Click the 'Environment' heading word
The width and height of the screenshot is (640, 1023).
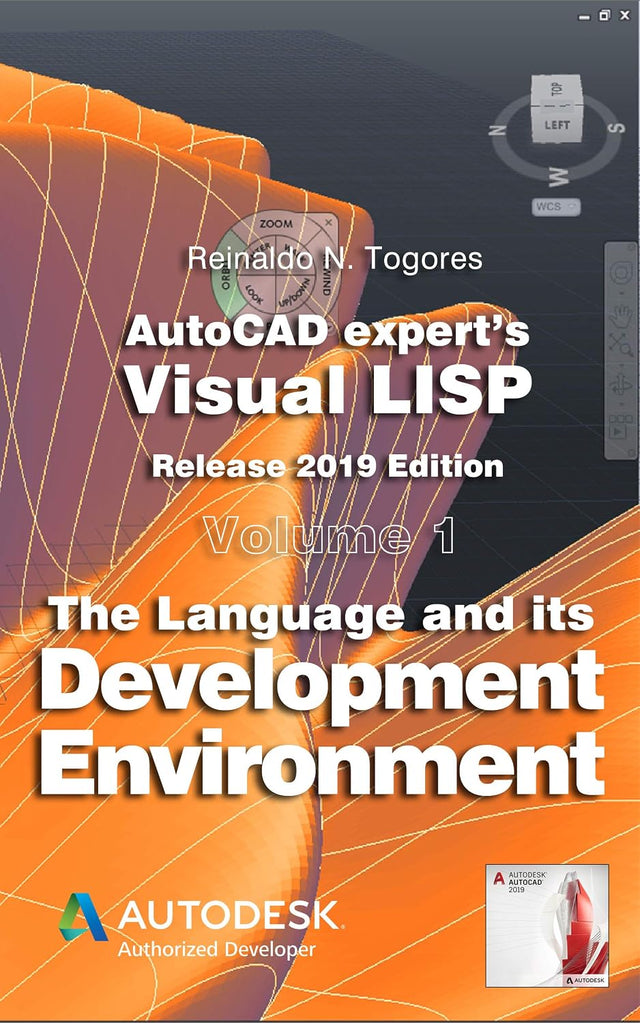322,763
